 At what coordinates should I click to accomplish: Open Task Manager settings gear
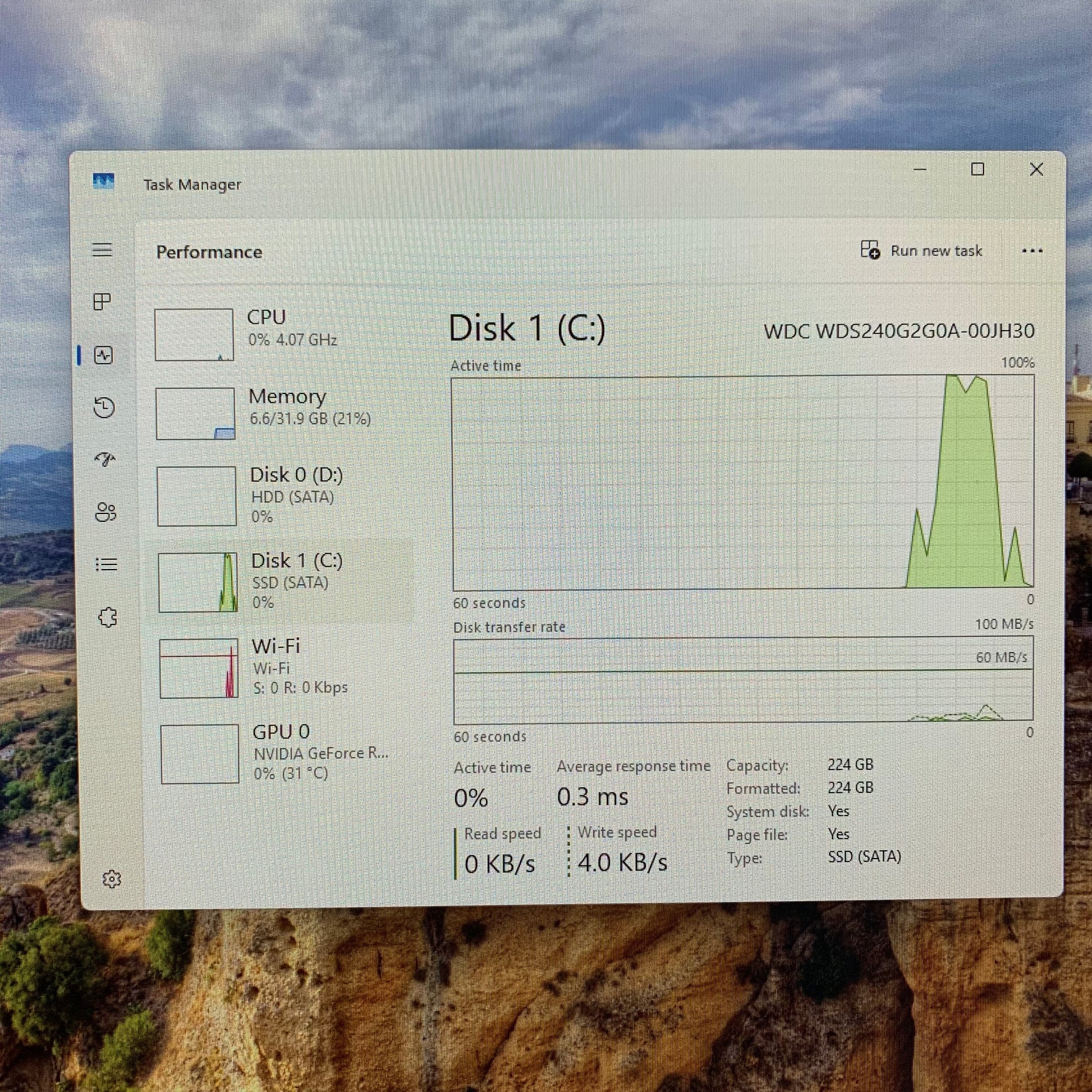(x=112, y=879)
